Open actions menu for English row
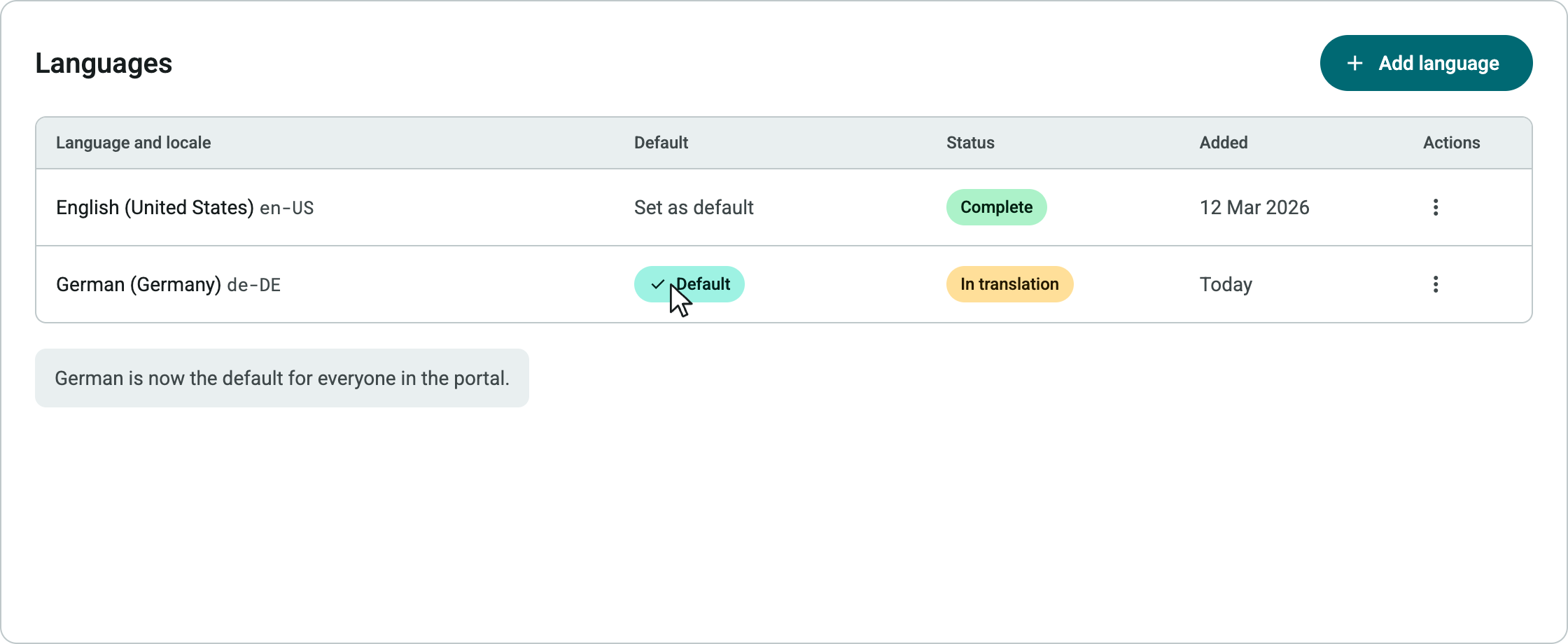The width and height of the screenshot is (1568, 644). coord(1435,207)
